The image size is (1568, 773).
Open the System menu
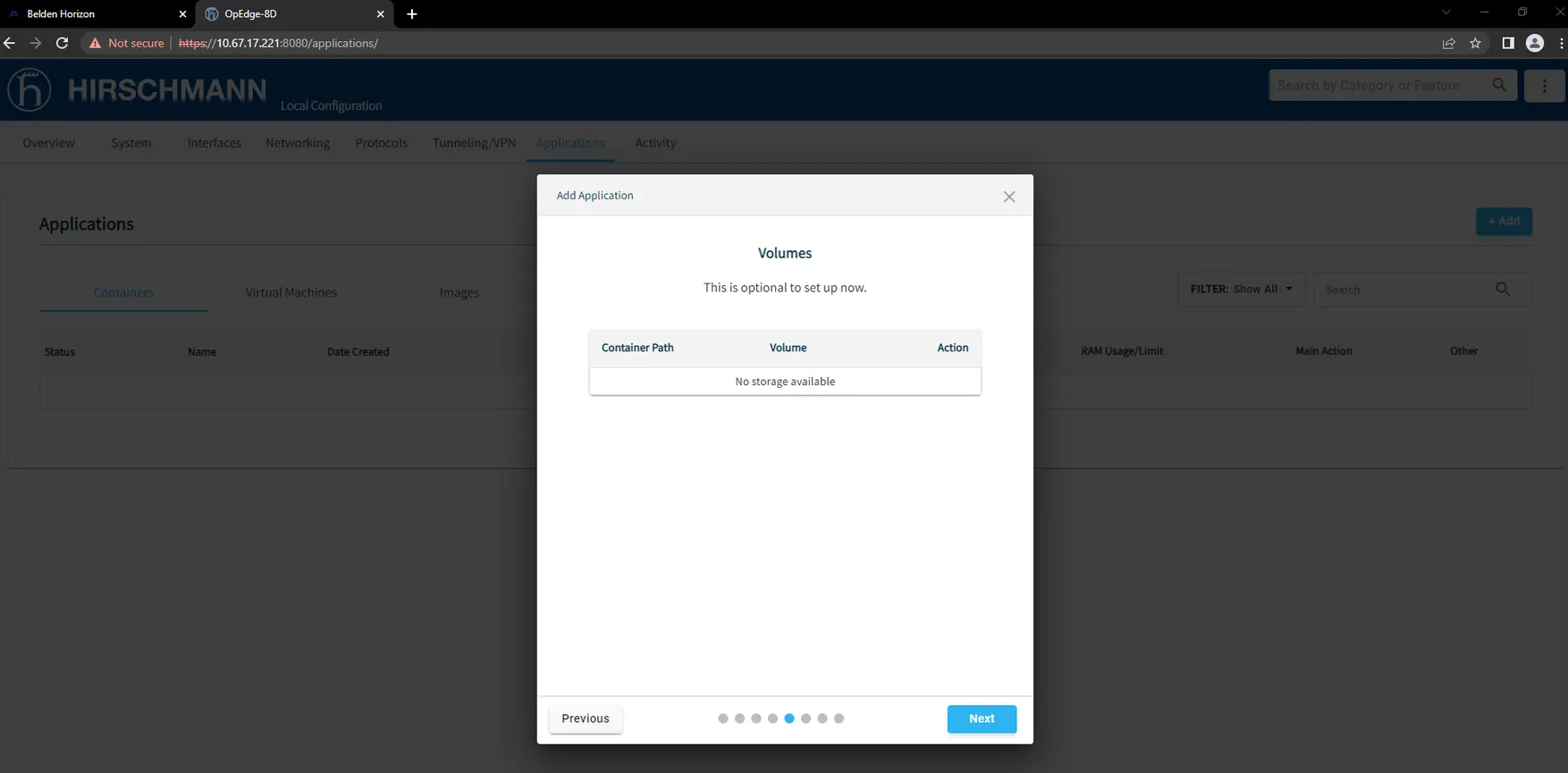click(x=131, y=143)
